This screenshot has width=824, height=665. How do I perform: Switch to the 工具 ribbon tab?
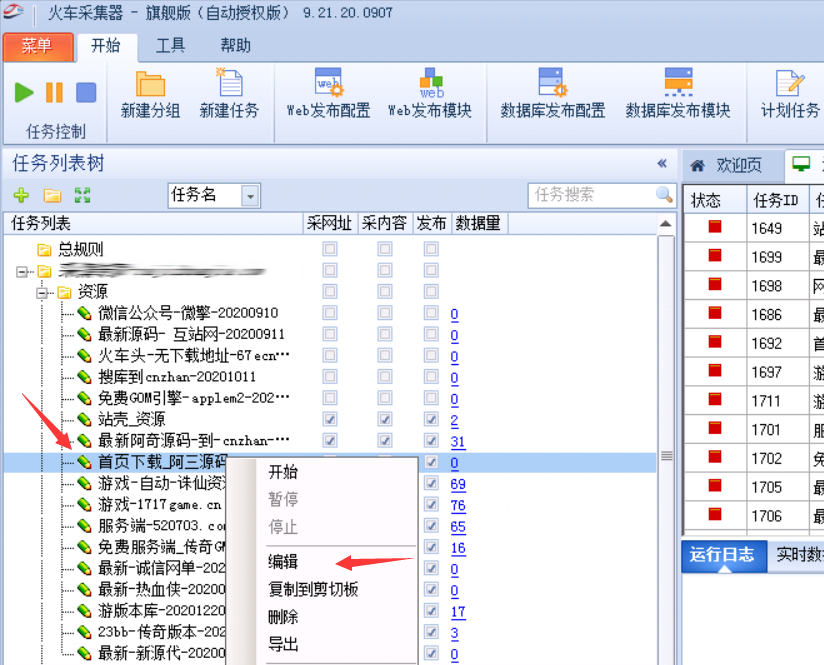pos(170,46)
